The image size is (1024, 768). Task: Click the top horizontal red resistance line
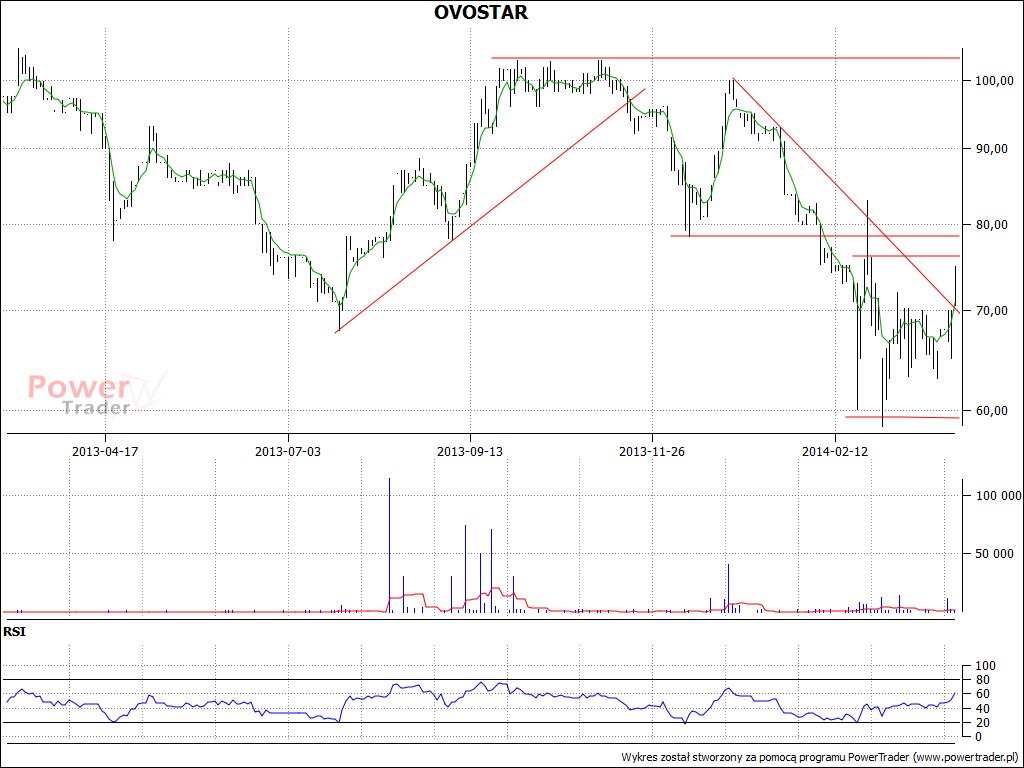pos(726,58)
